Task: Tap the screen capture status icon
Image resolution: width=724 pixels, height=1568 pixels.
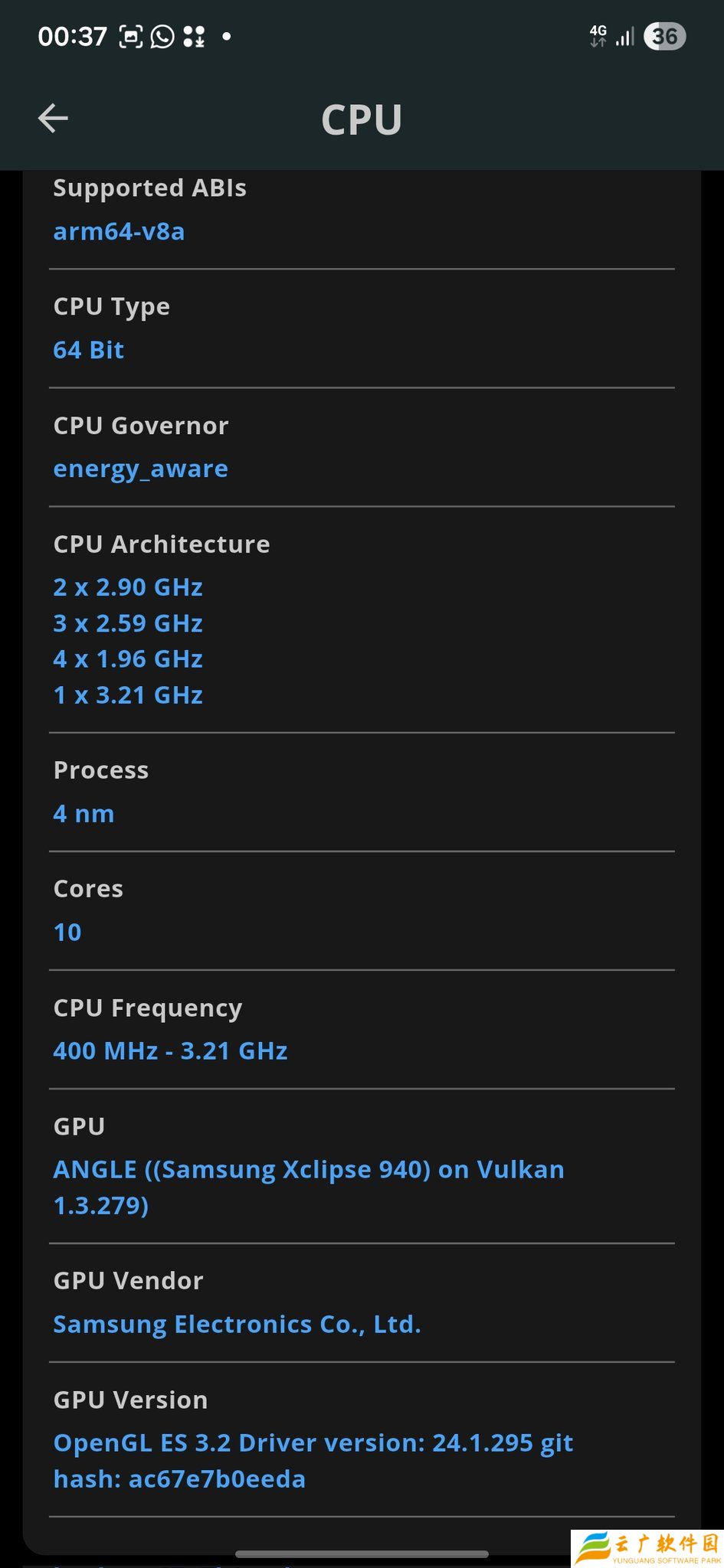Action: click(131, 36)
